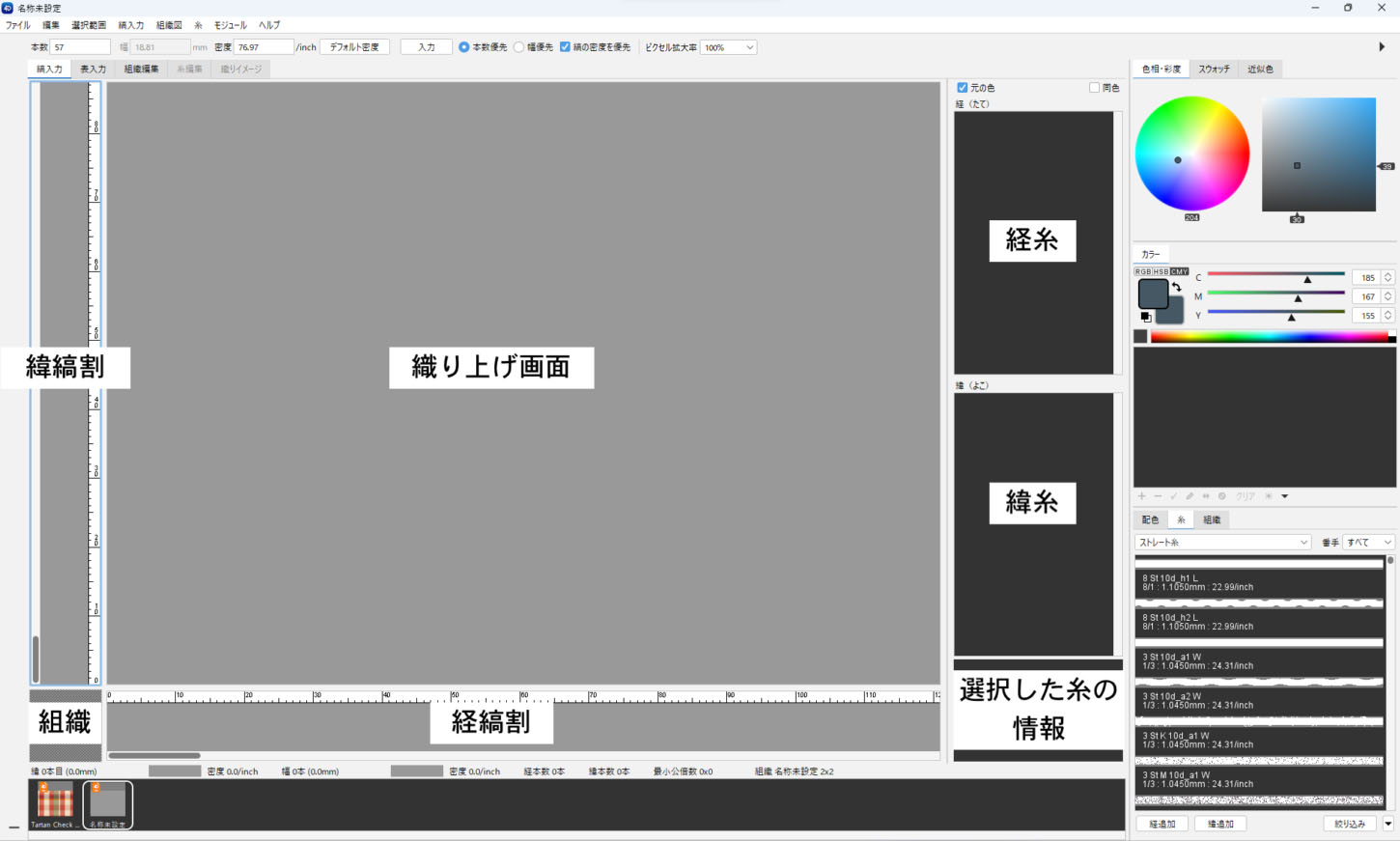This screenshot has height=841, width=1400.
Task: Open the 組織図 menu
Action: [x=169, y=25]
